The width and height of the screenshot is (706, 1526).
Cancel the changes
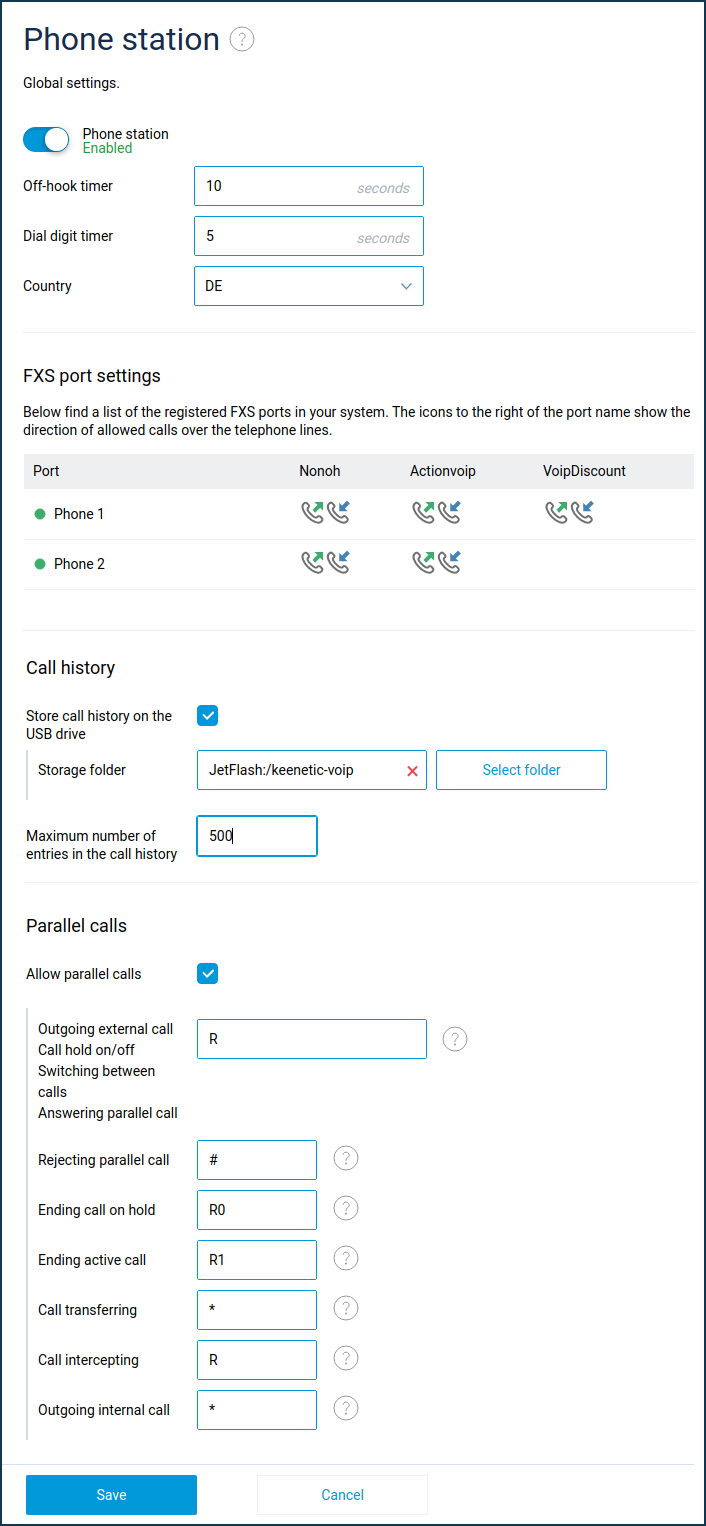click(342, 1495)
